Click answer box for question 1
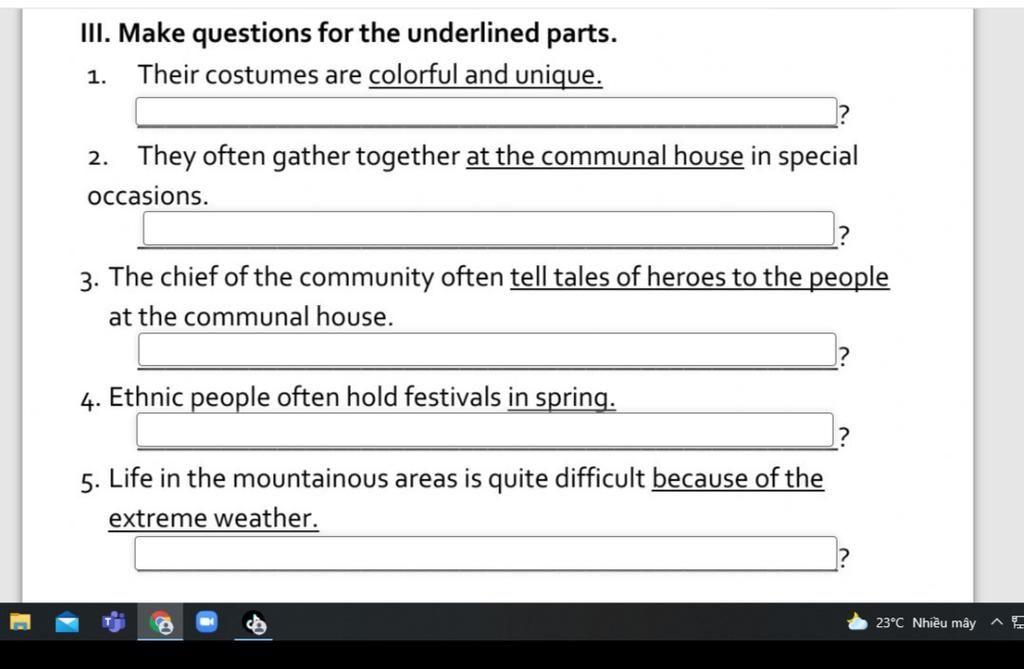 point(486,112)
